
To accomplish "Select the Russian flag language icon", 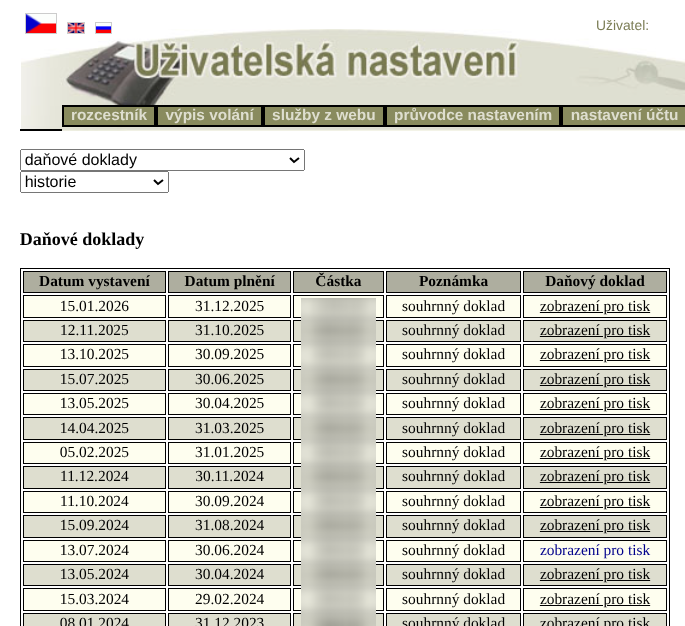I will point(103,28).
